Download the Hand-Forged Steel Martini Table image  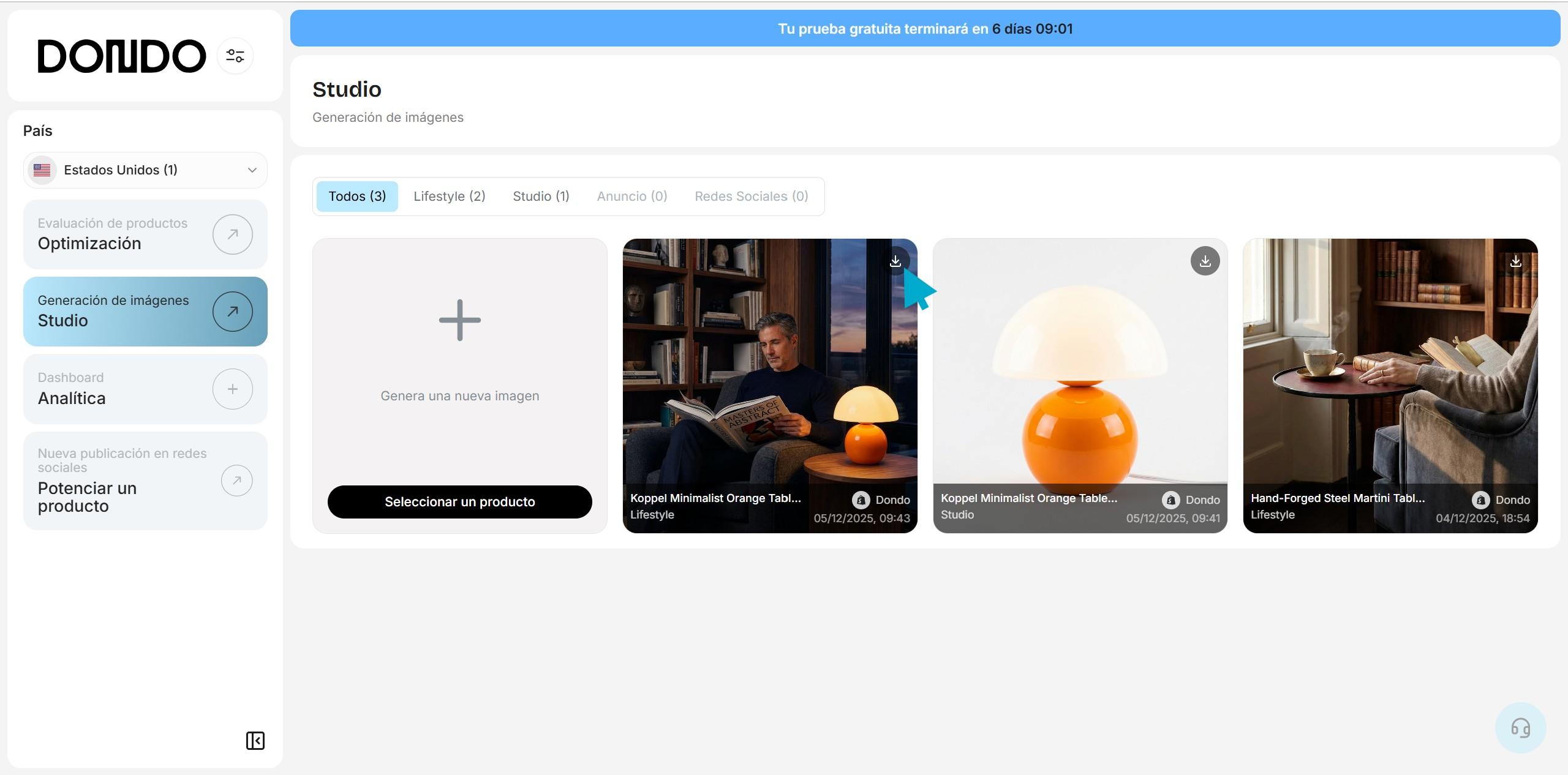[1515, 261]
